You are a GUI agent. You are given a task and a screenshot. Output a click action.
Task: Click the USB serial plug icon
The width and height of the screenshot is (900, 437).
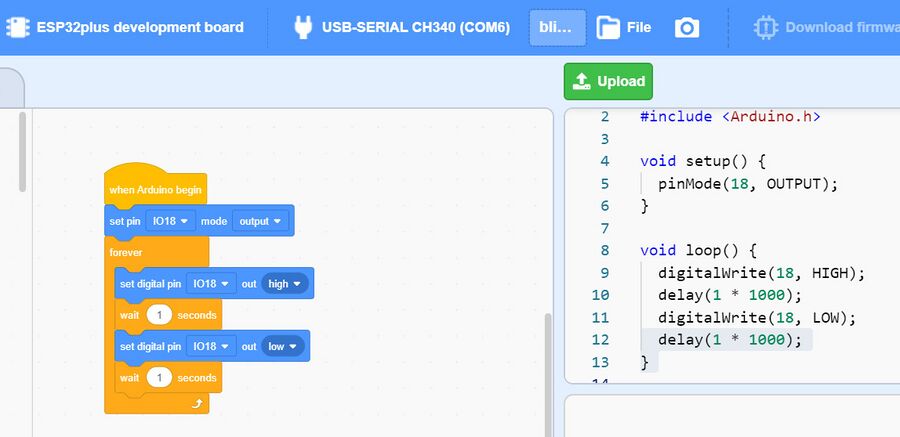click(302, 27)
